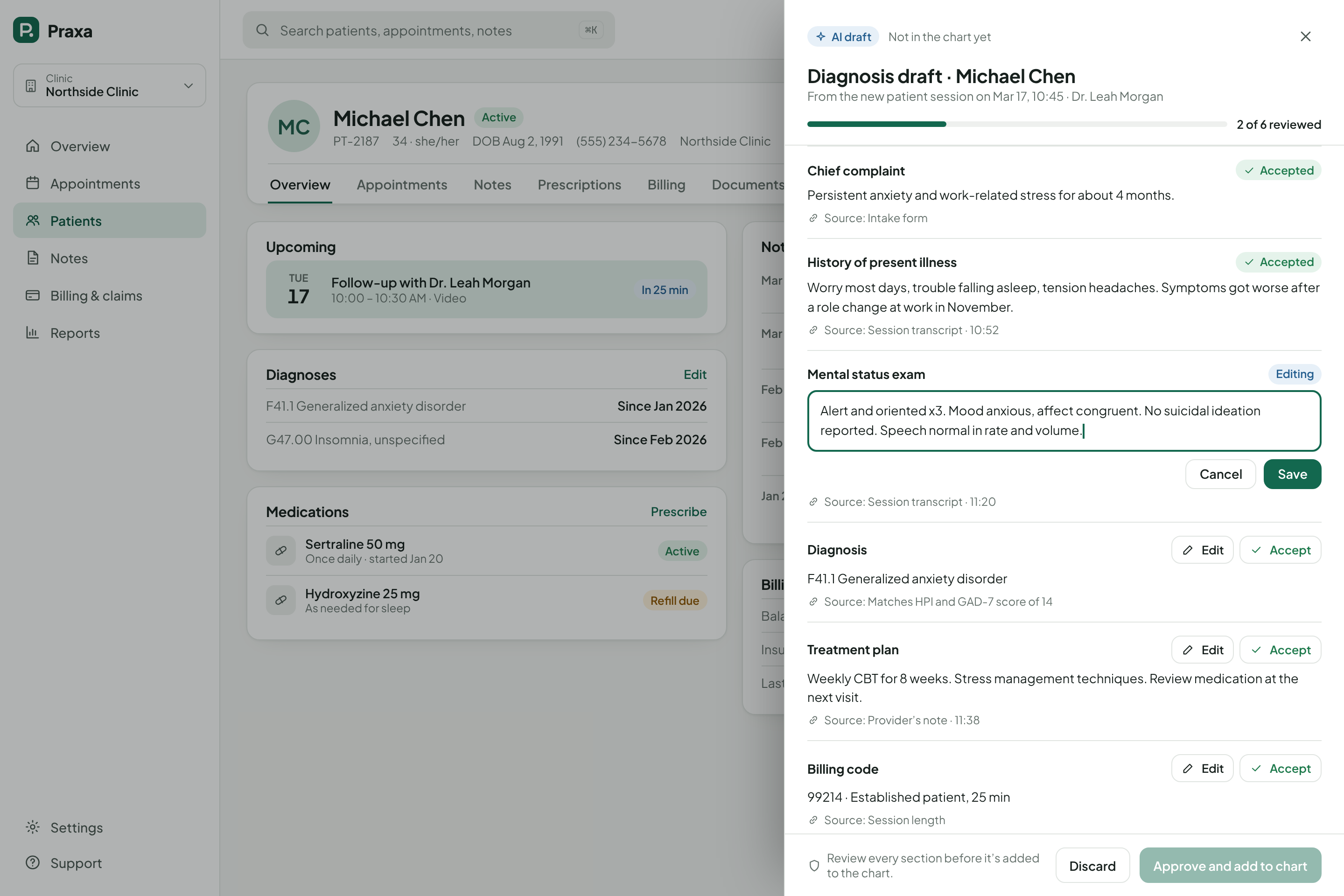Click Source: Session transcript 10:52 link
The width and height of the screenshot is (1344, 896).
click(x=903, y=330)
